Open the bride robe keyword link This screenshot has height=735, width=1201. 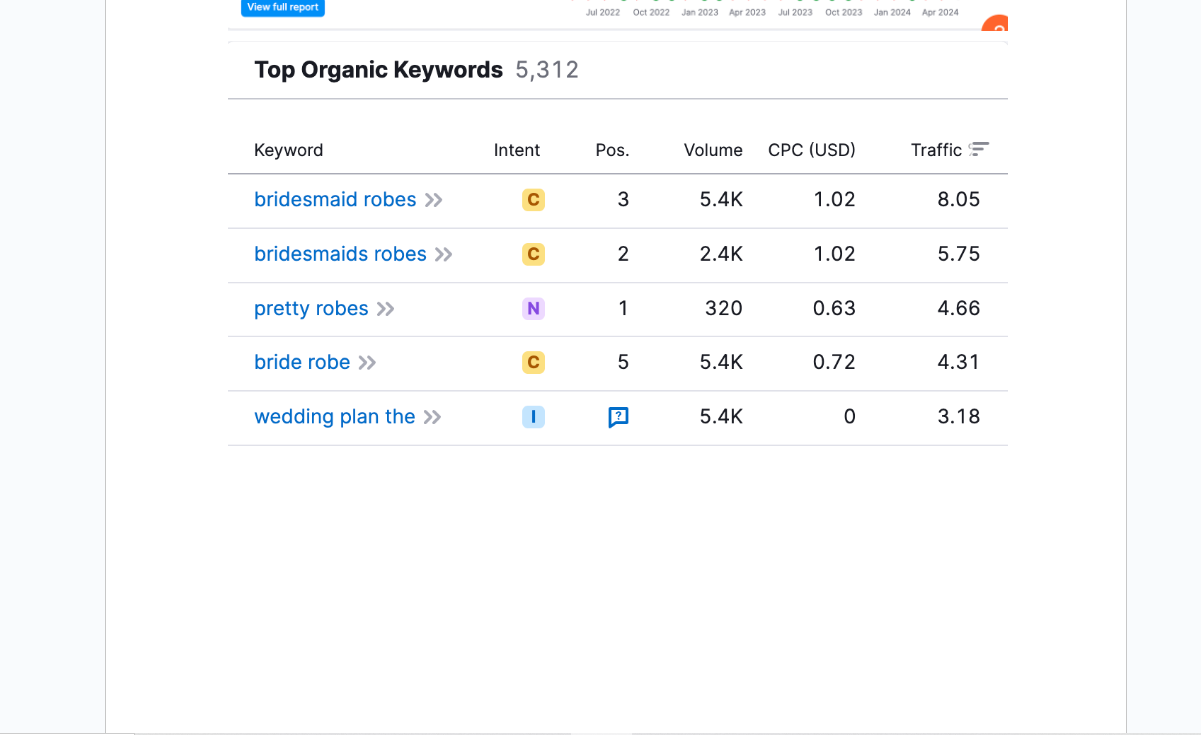coord(302,362)
